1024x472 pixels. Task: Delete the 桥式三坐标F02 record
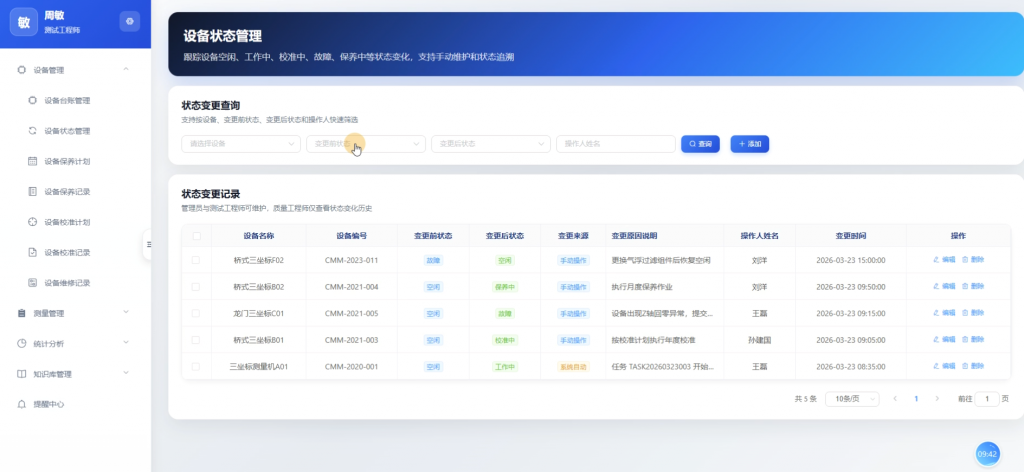coord(973,260)
